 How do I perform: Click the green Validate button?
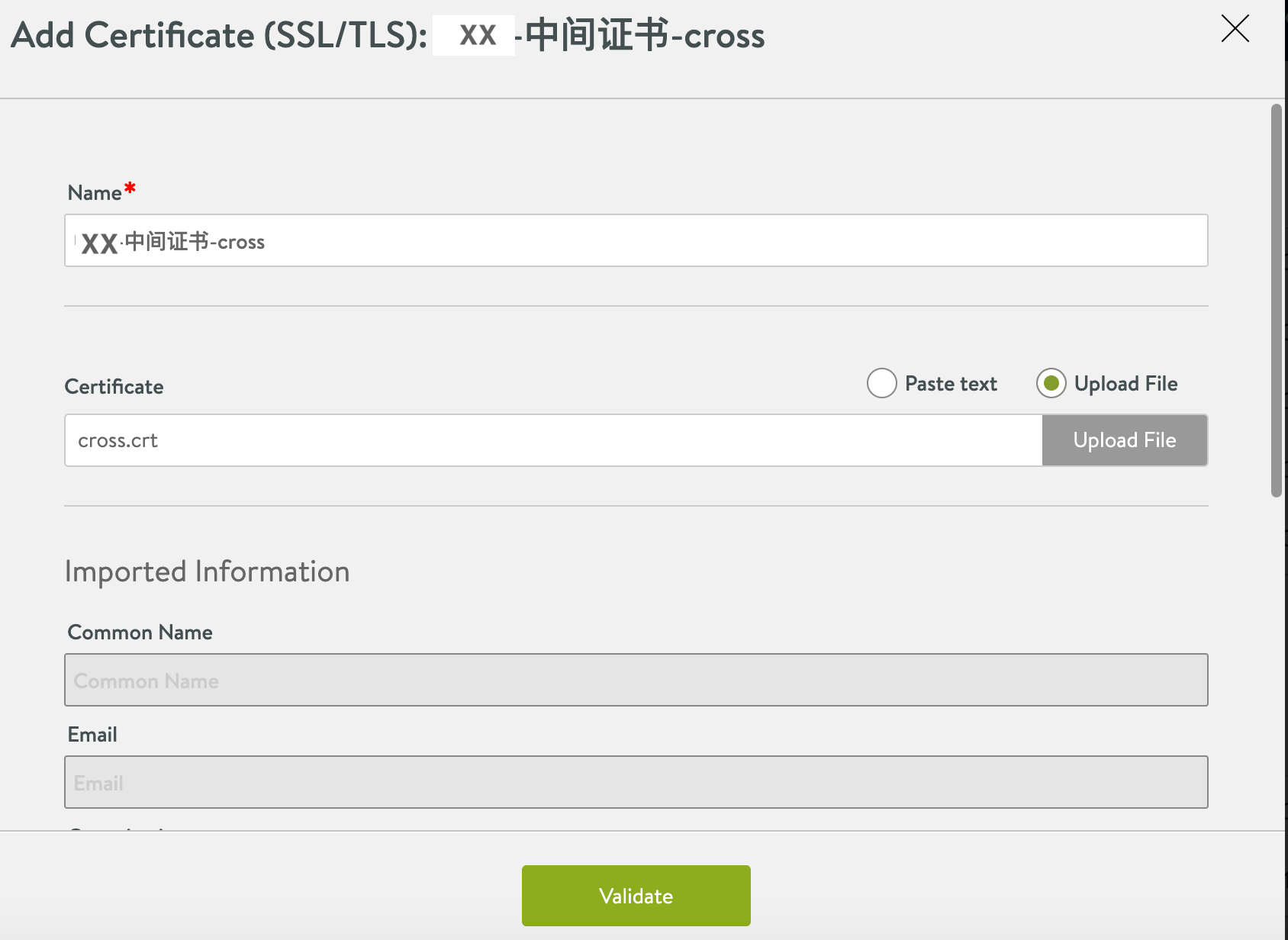click(636, 896)
